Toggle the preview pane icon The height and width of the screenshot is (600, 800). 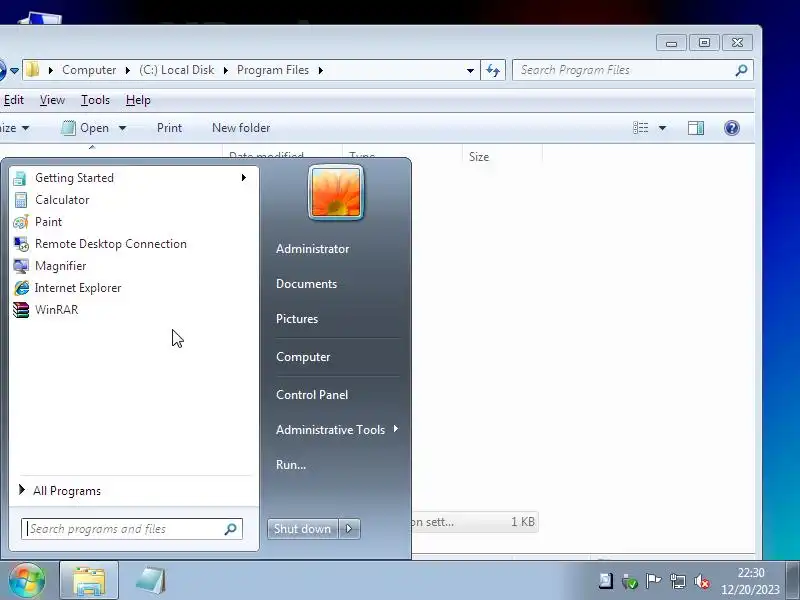[x=696, y=128]
